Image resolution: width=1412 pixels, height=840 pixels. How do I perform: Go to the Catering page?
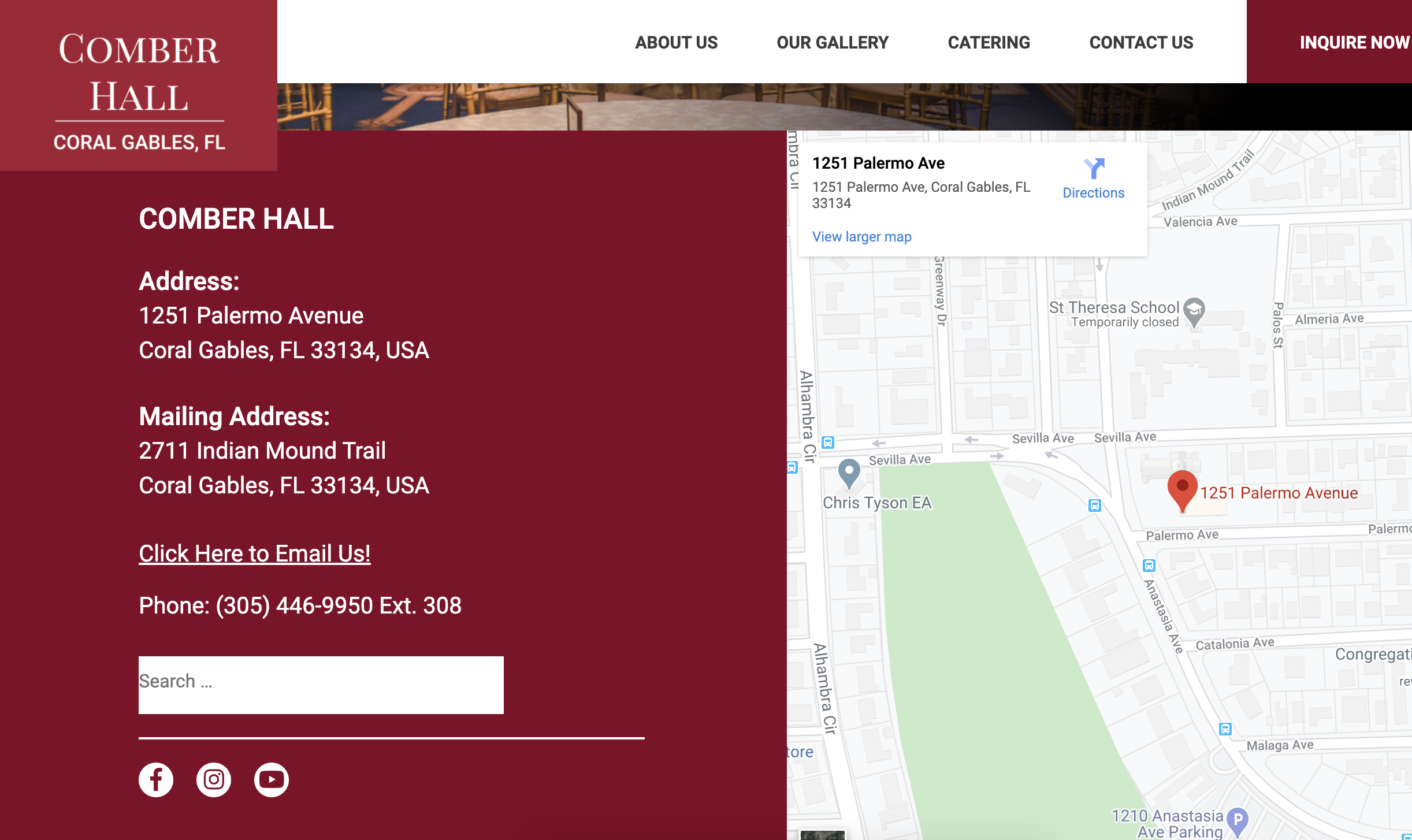989,43
